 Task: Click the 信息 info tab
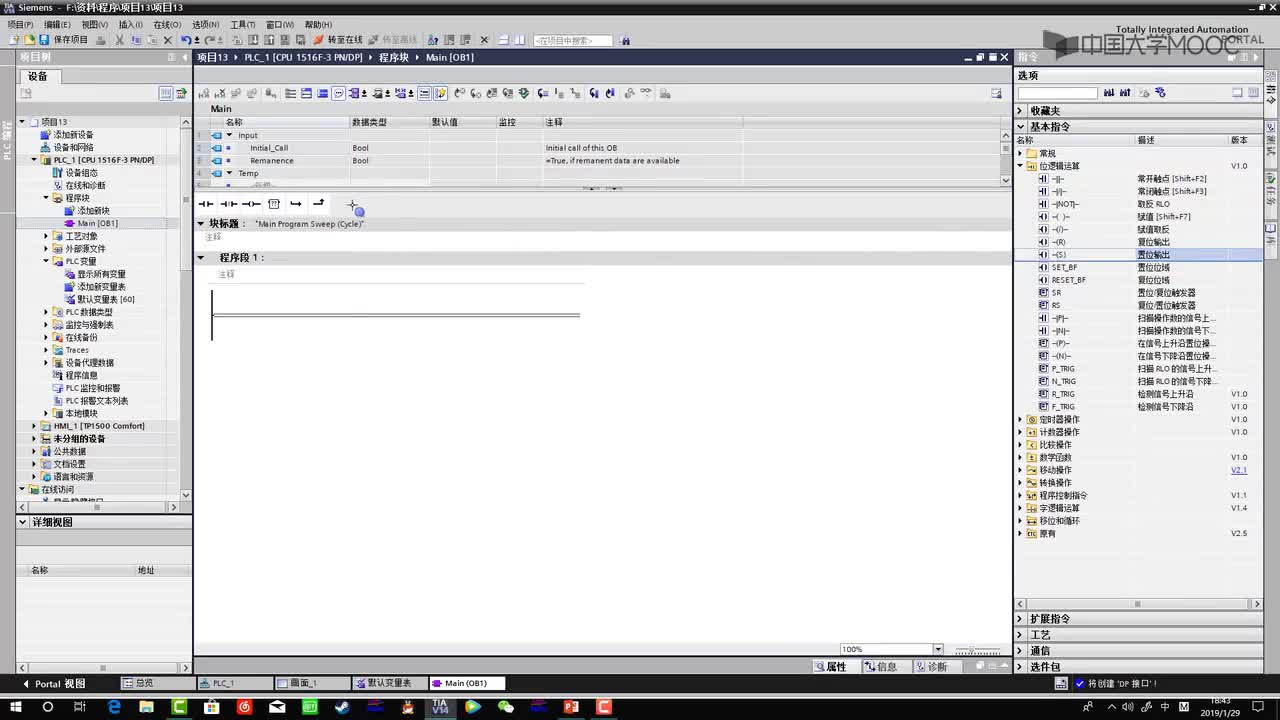(x=881, y=667)
